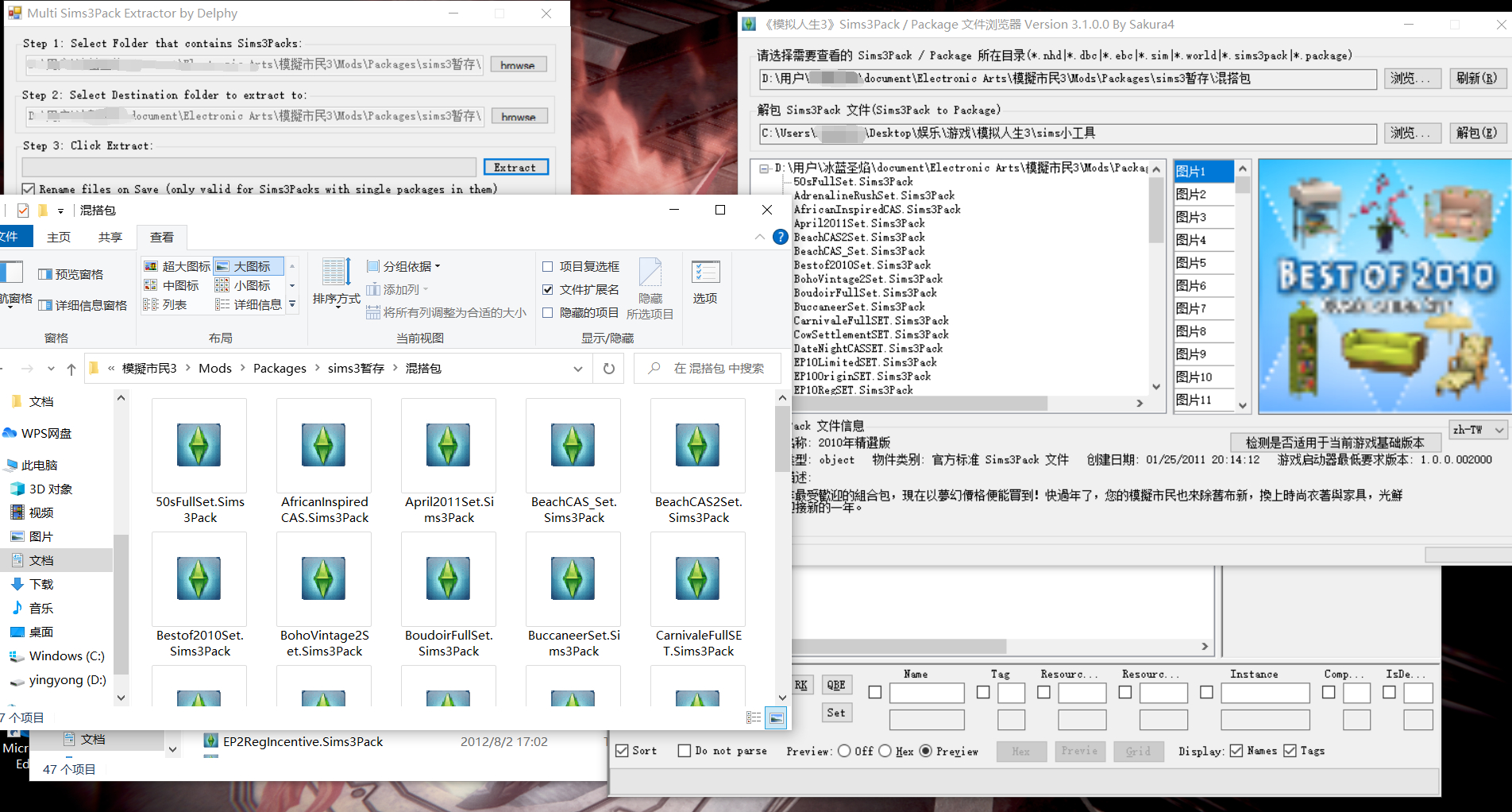
Task: Open the 选项 folder options
Action: (705, 283)
